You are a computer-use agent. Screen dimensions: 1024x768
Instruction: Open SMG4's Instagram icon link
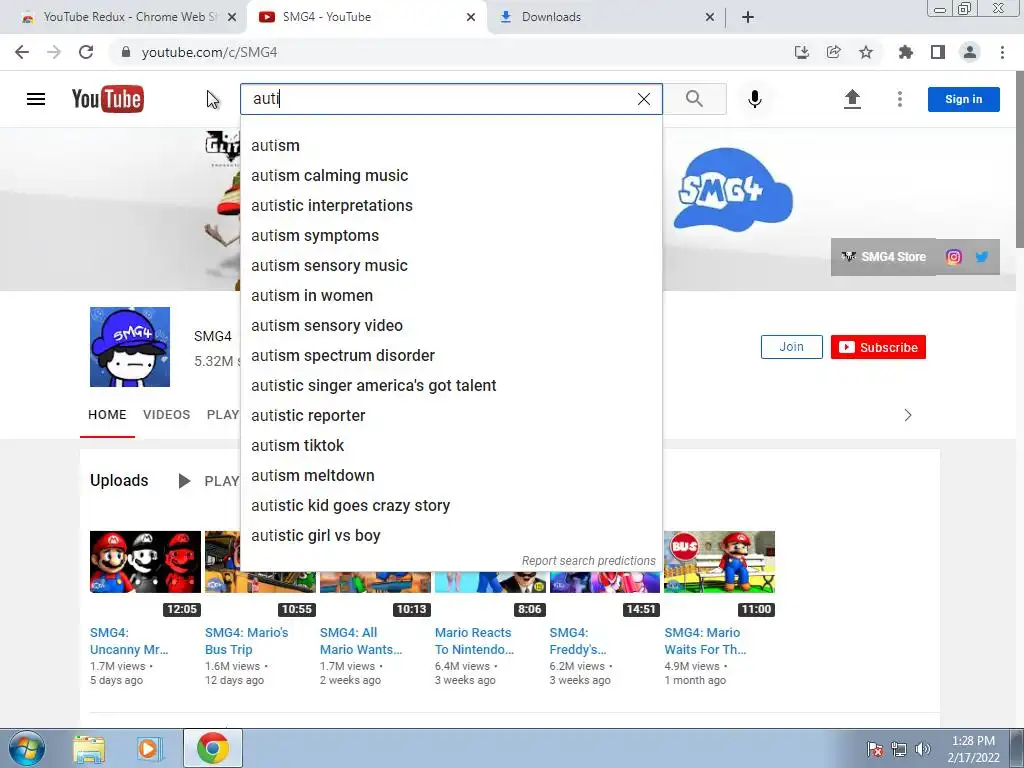coord(953,257)
